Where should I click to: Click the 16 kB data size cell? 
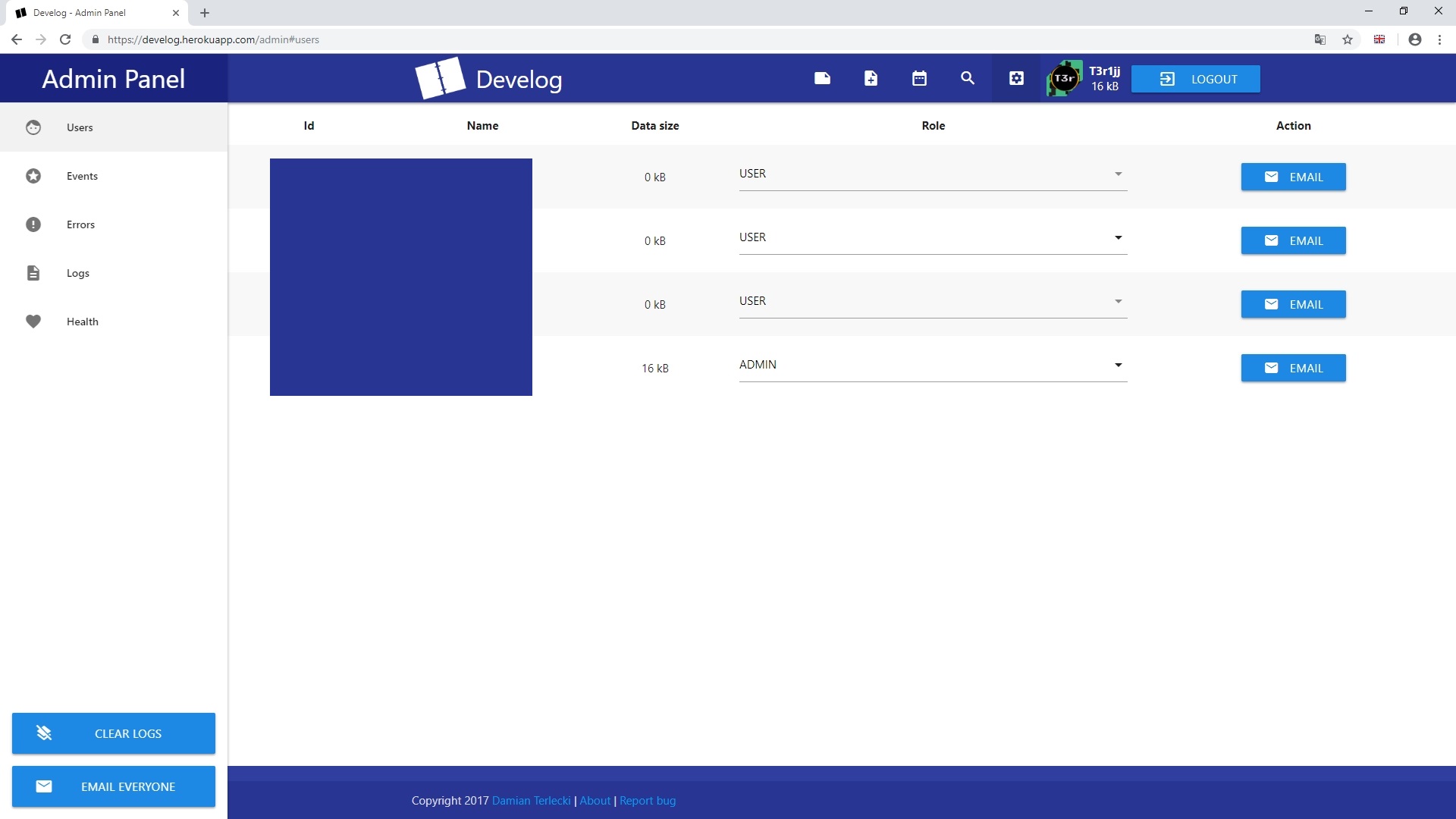coord(655,369)
